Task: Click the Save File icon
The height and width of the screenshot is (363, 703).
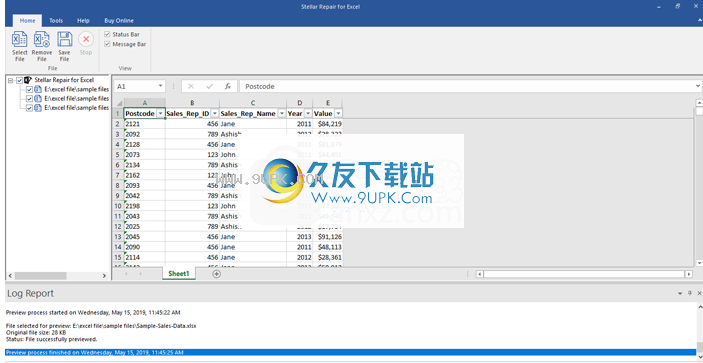Action: tap(65, 39)
